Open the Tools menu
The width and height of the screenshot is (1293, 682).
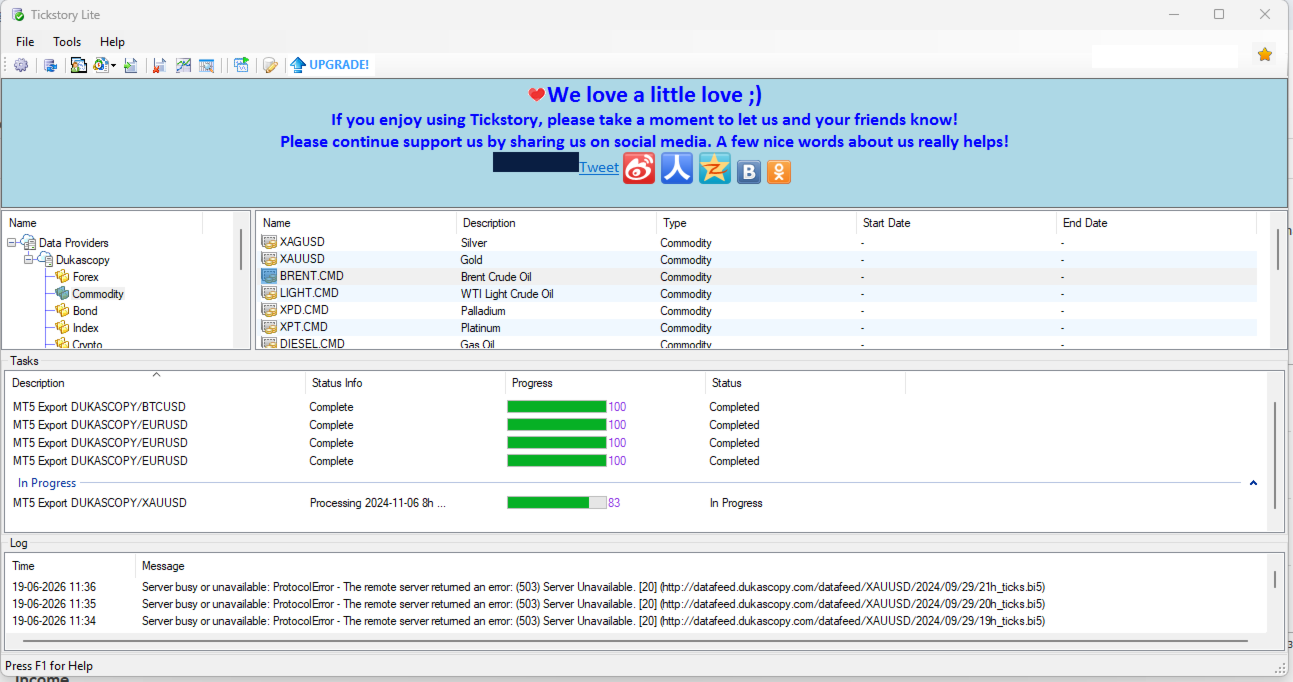(x=67, y=42)
